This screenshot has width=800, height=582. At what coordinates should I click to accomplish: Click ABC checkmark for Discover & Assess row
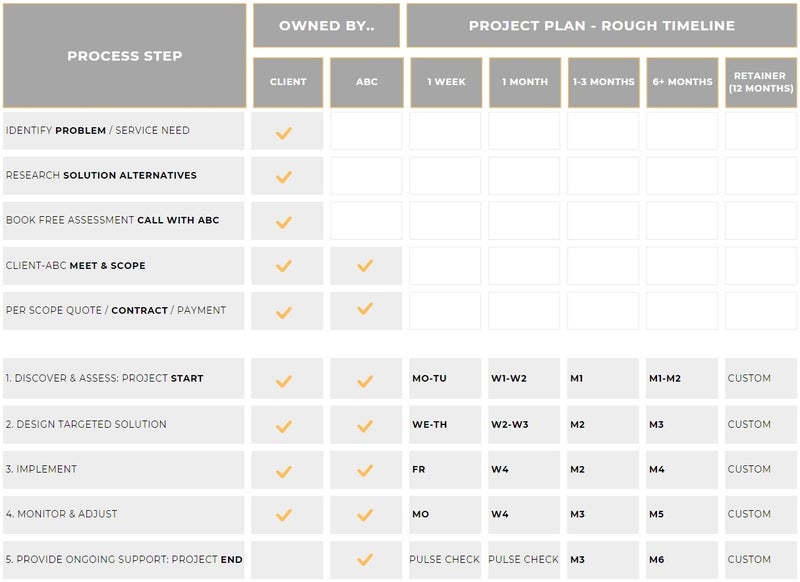[365, 380]
